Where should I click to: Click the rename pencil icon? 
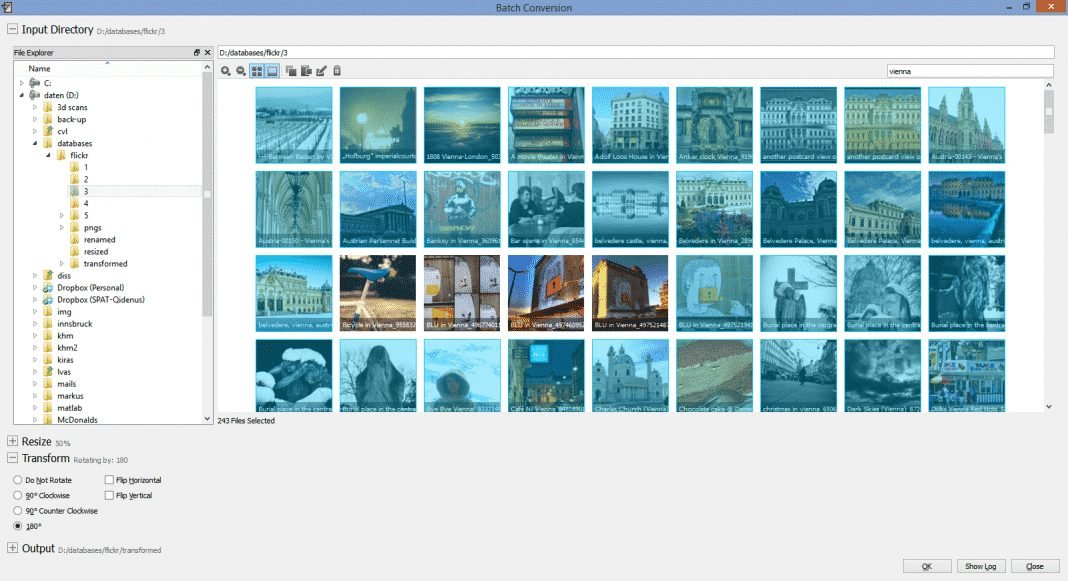pyautogui.click(x=321, y=71)
